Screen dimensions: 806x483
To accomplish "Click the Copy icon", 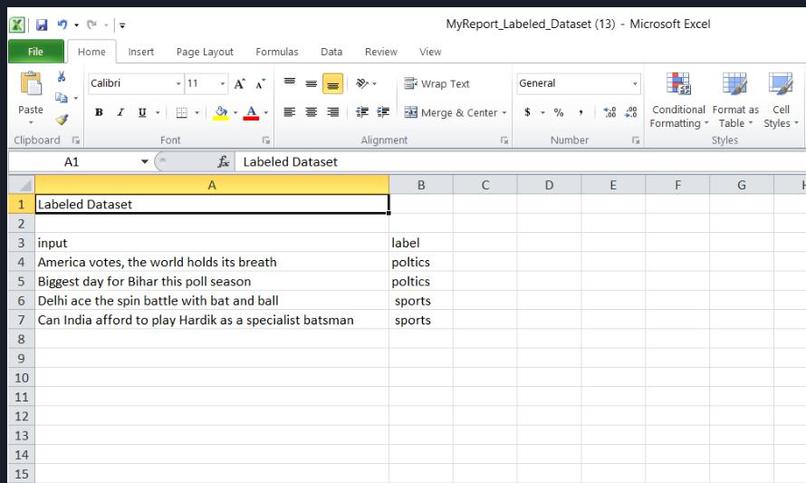I will (x=61, y=98).
